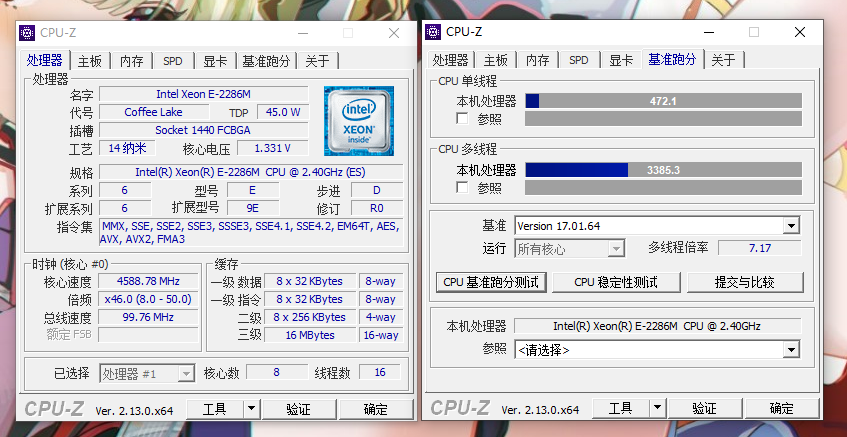Click CPU-Z app icon in right window title bar
Viewport: 847px width, 437px height.
433,32
